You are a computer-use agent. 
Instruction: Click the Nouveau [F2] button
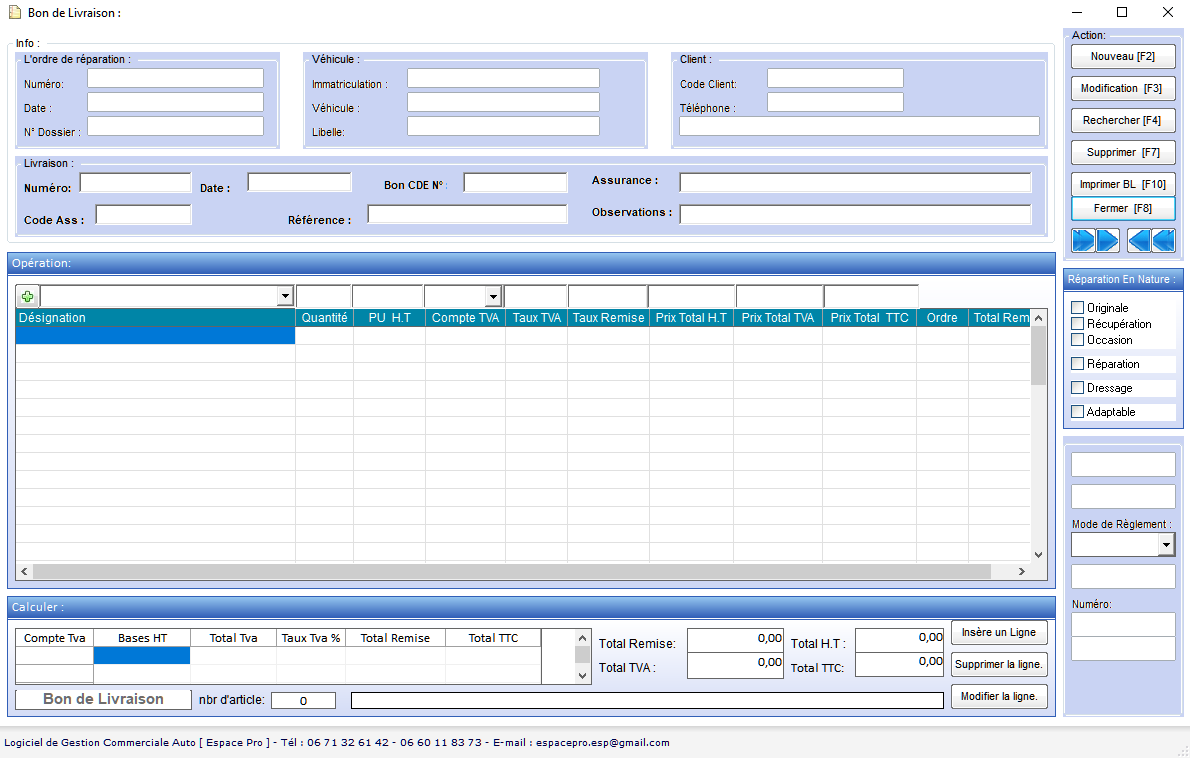(x=1123, y=56)
